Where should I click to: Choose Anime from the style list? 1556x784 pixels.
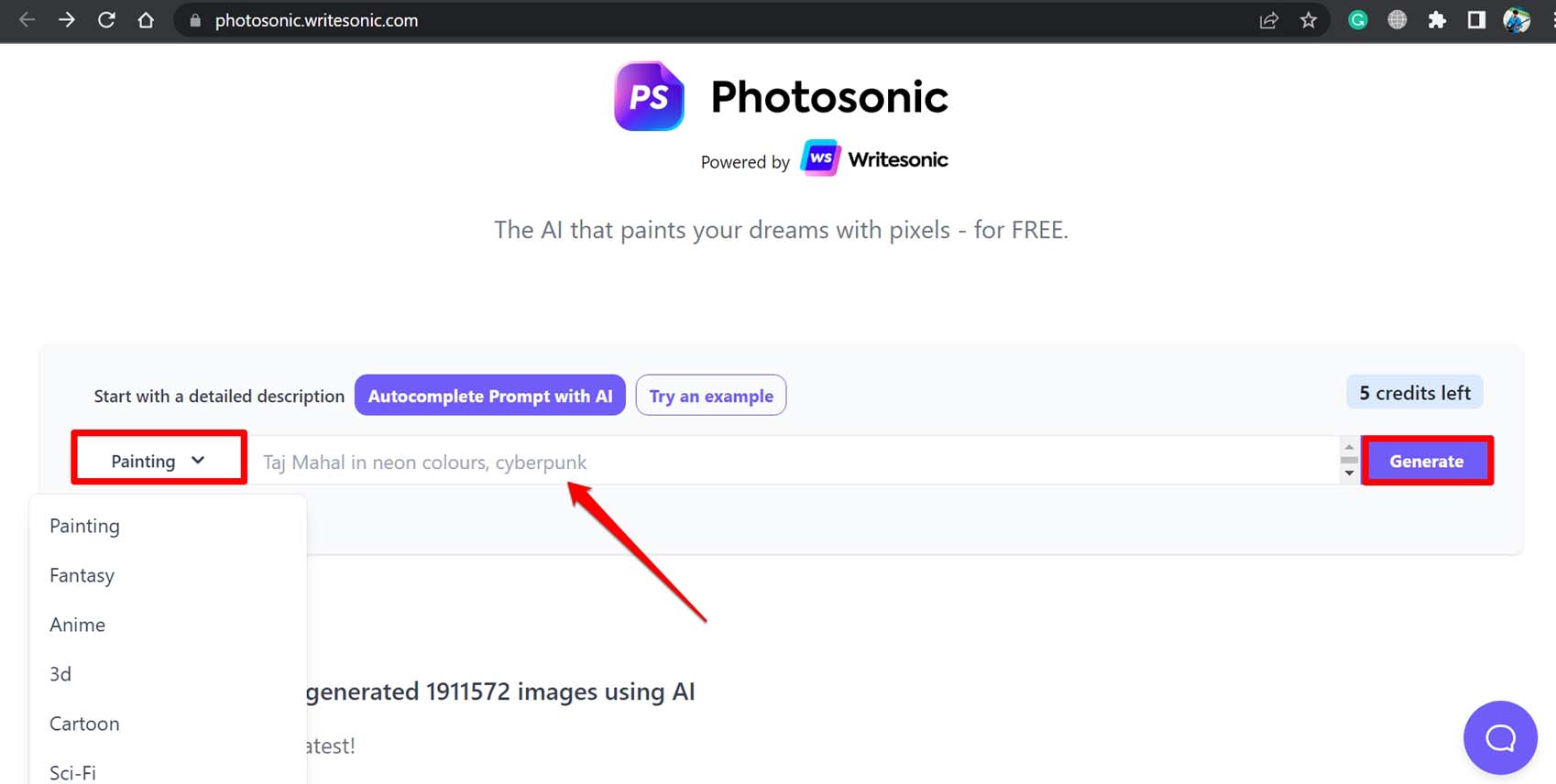(77, 625)
